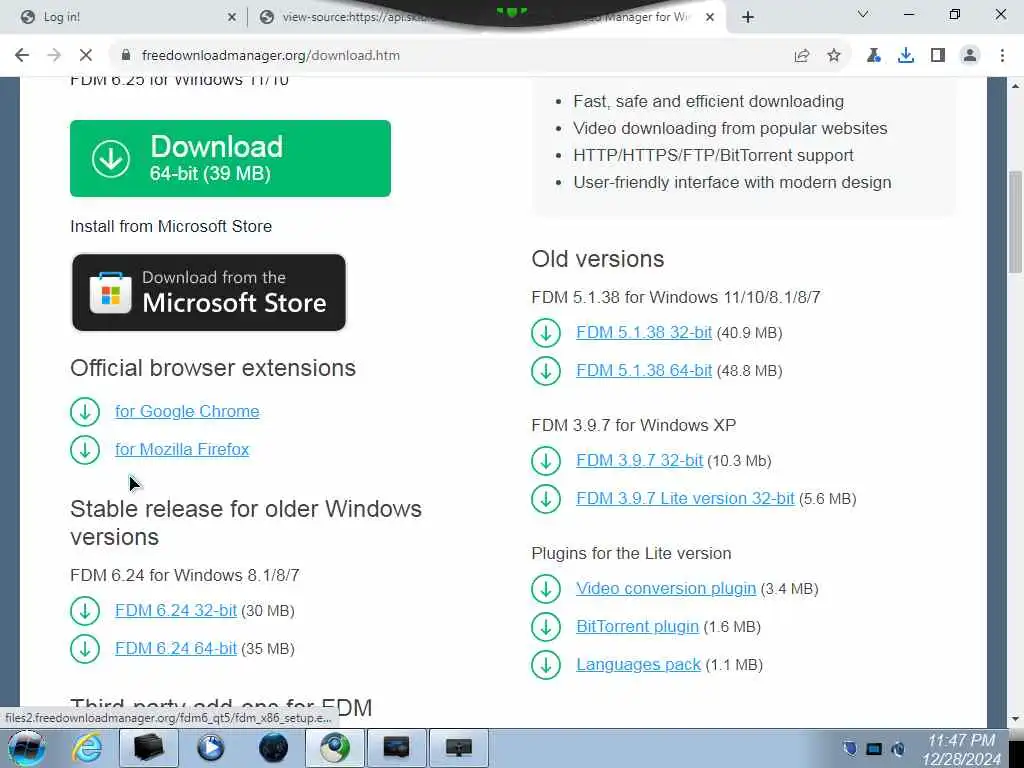Click the green Download 64-bit button
The image size is (1024, 768).
coord(230,158)
